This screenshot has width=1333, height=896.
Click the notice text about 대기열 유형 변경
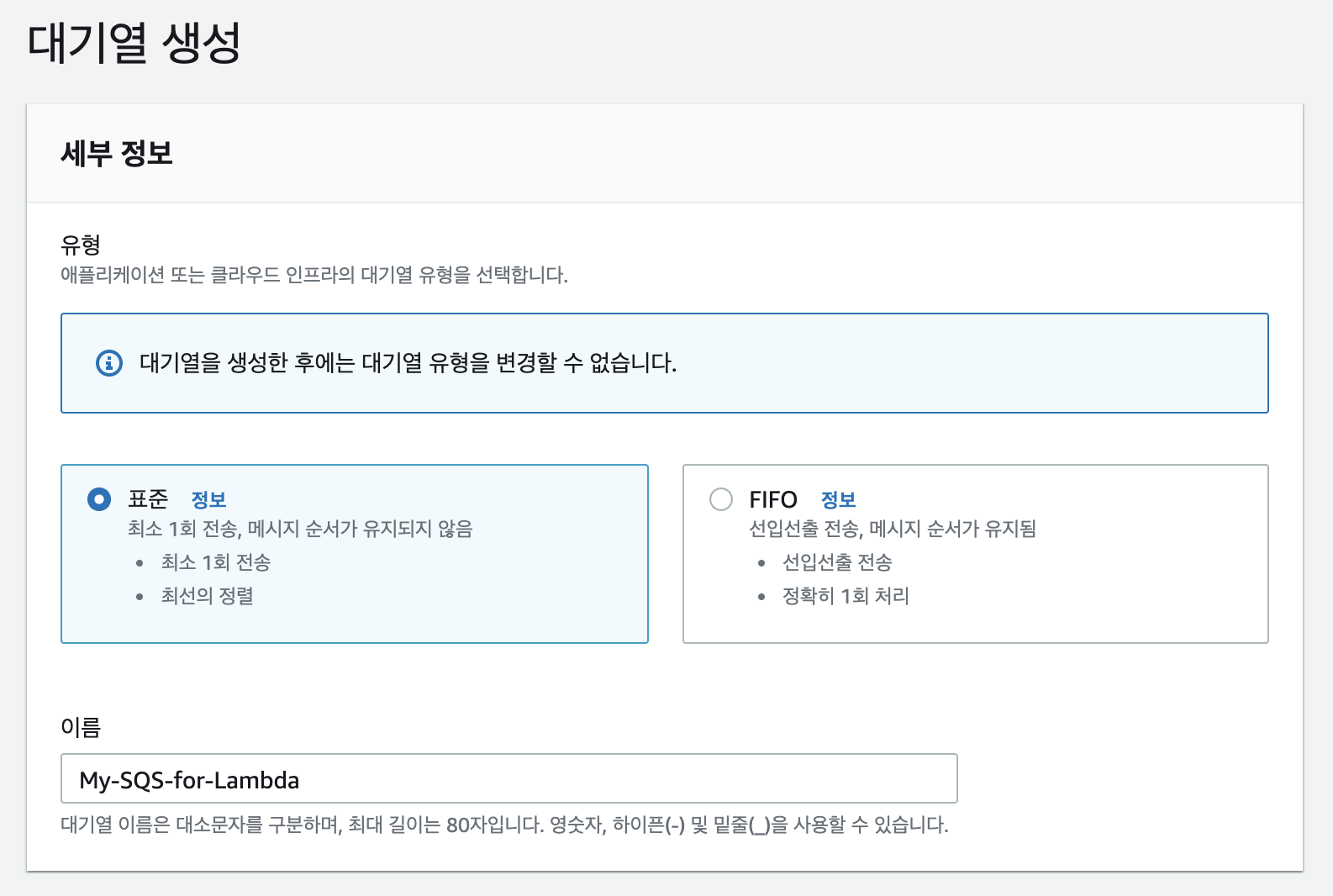pos(408,363)
